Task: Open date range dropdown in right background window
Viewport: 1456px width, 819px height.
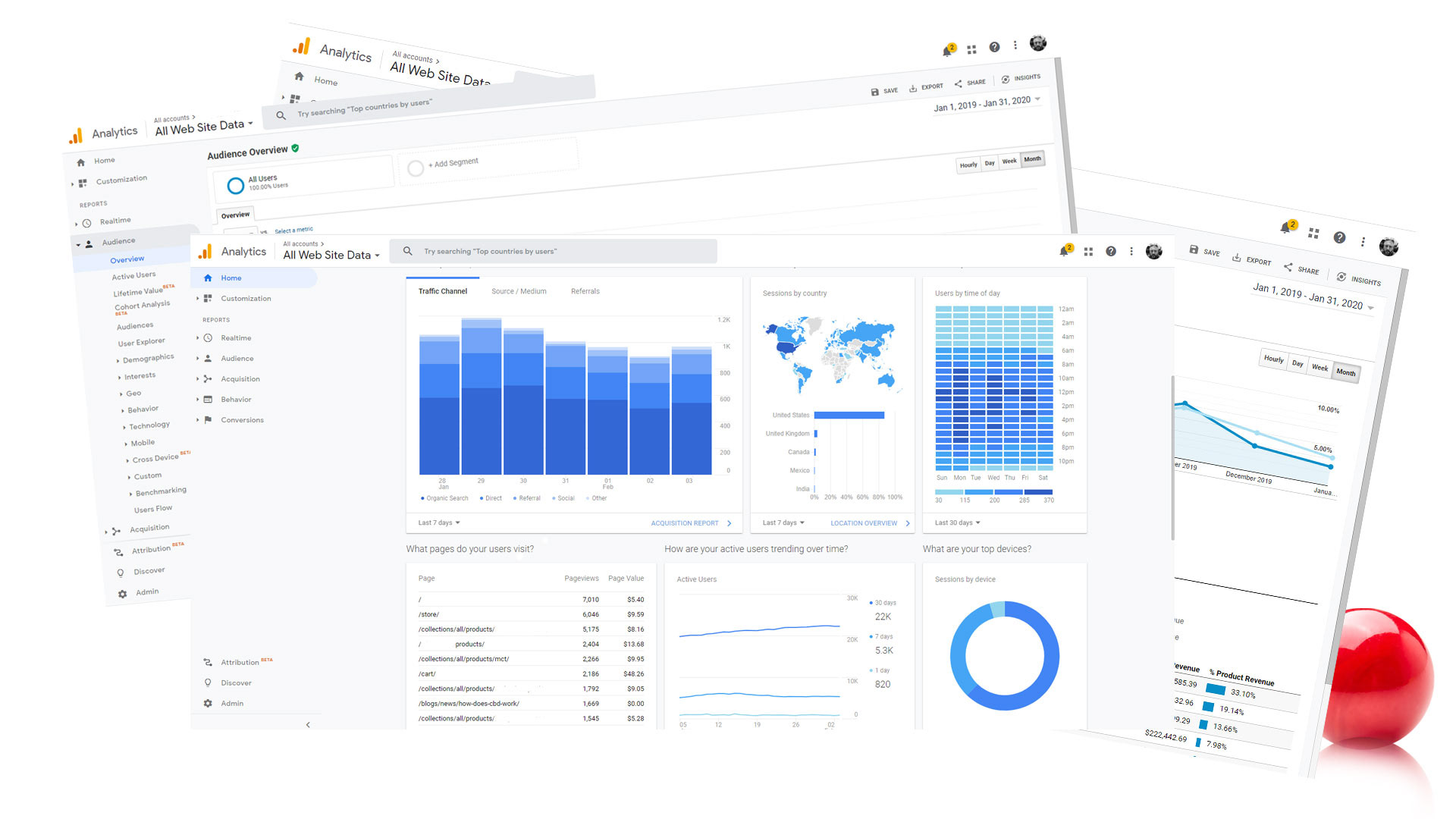Action: (x=1313, y=297)
